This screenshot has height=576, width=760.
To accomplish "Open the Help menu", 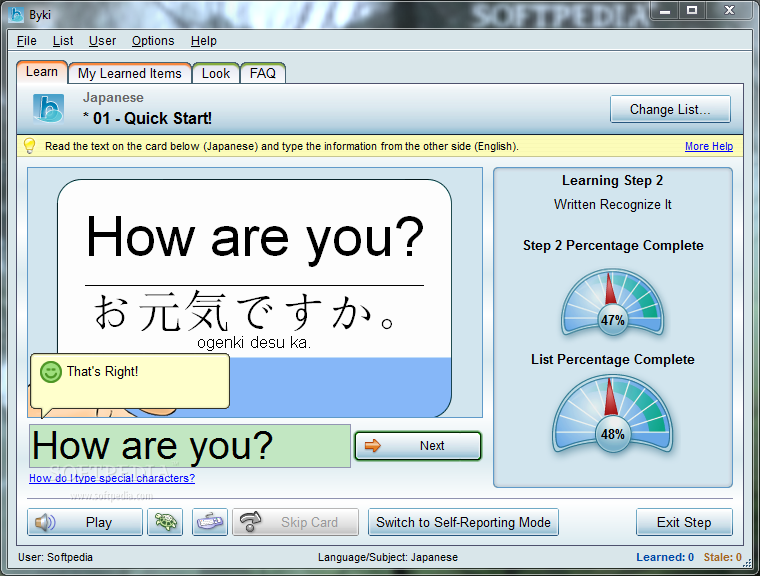I will click(x=204, y=41).
